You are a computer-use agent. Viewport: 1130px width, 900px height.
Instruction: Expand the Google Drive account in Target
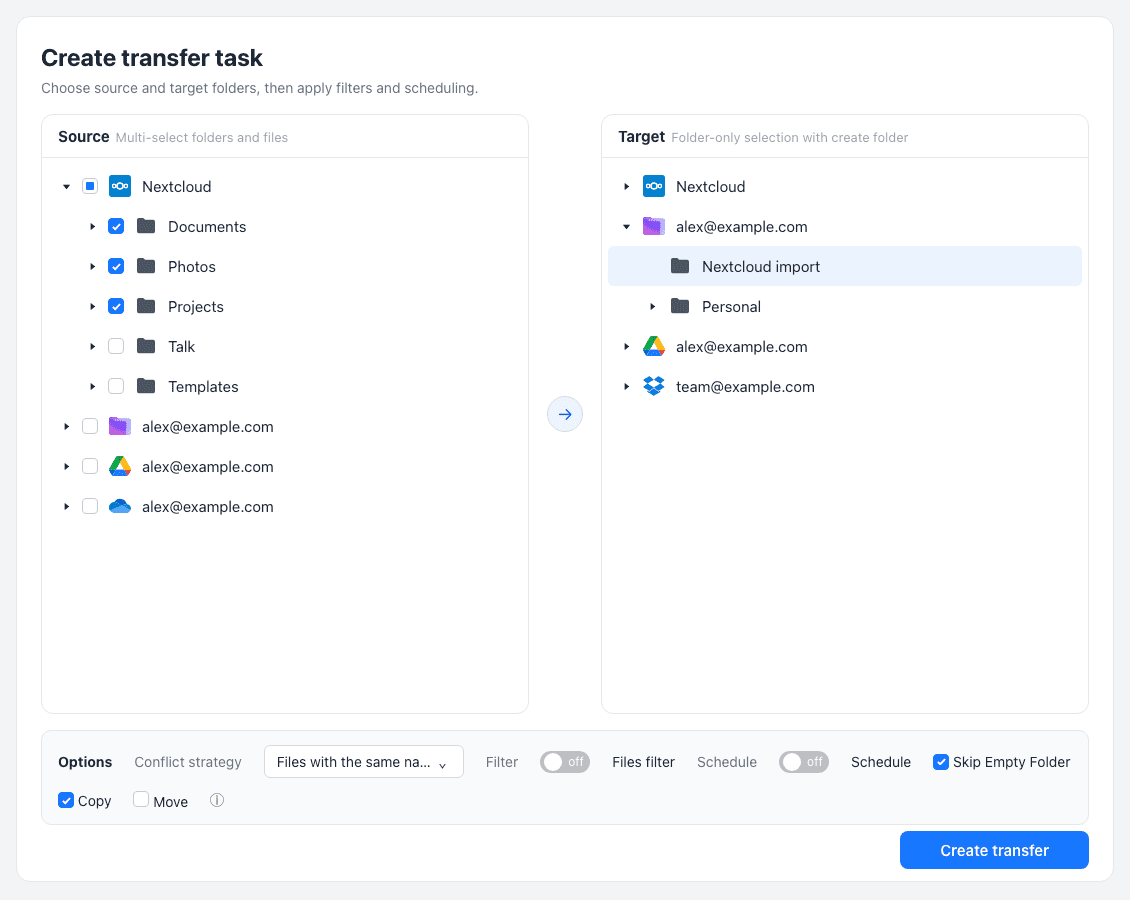click(626, 347)
